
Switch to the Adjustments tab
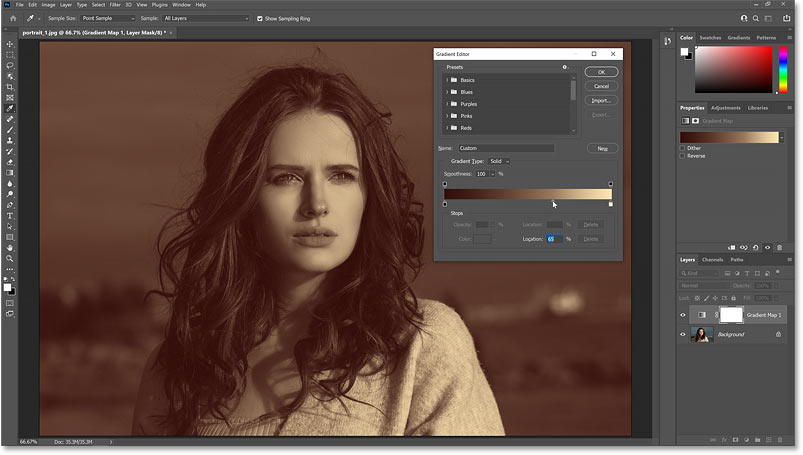click(726, 108)
